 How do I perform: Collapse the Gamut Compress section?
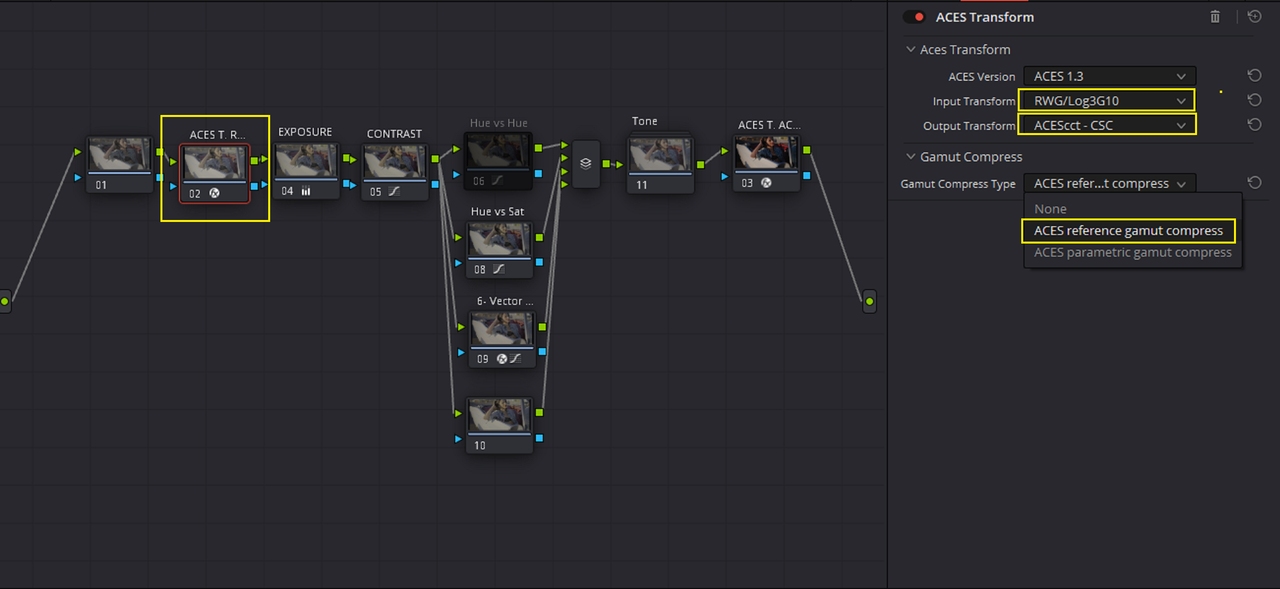pyautogui.click(x=910, y=157)
